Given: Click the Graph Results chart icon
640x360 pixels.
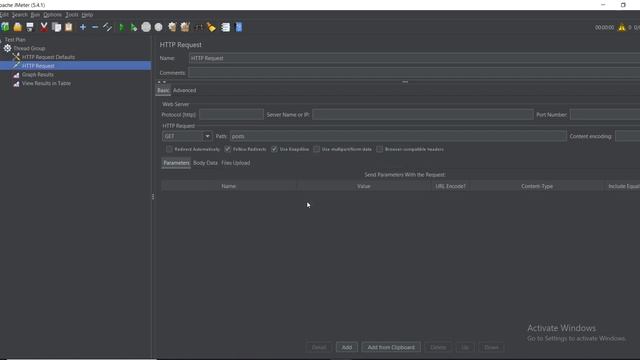Looking at the screenshot, I should click(x=16, y=75).
